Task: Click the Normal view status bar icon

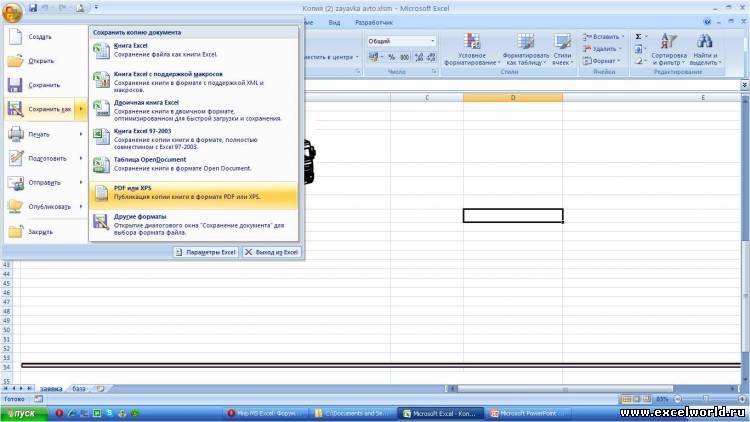Action: click(626, 399)
